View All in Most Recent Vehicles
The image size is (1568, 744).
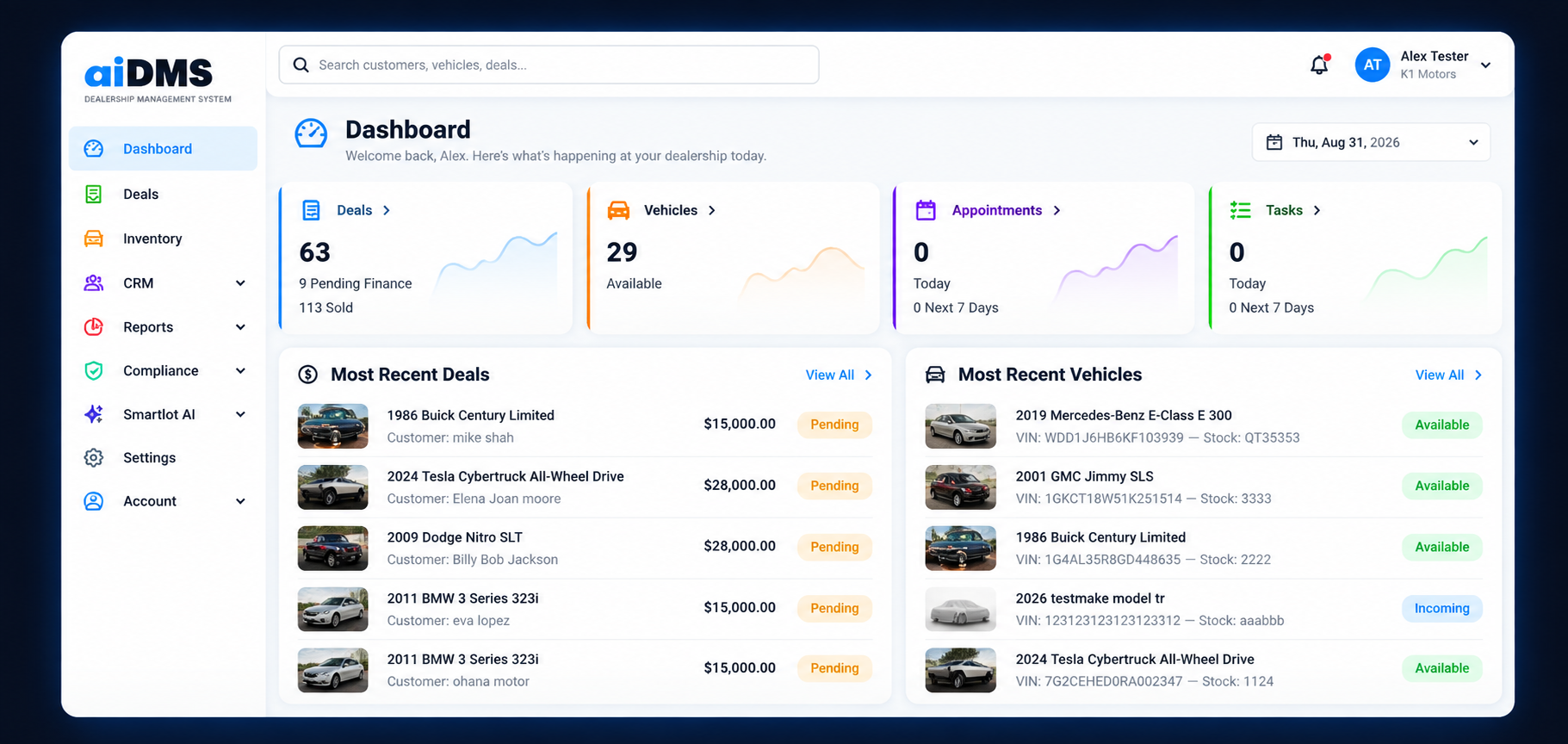tap(1448, 375)
